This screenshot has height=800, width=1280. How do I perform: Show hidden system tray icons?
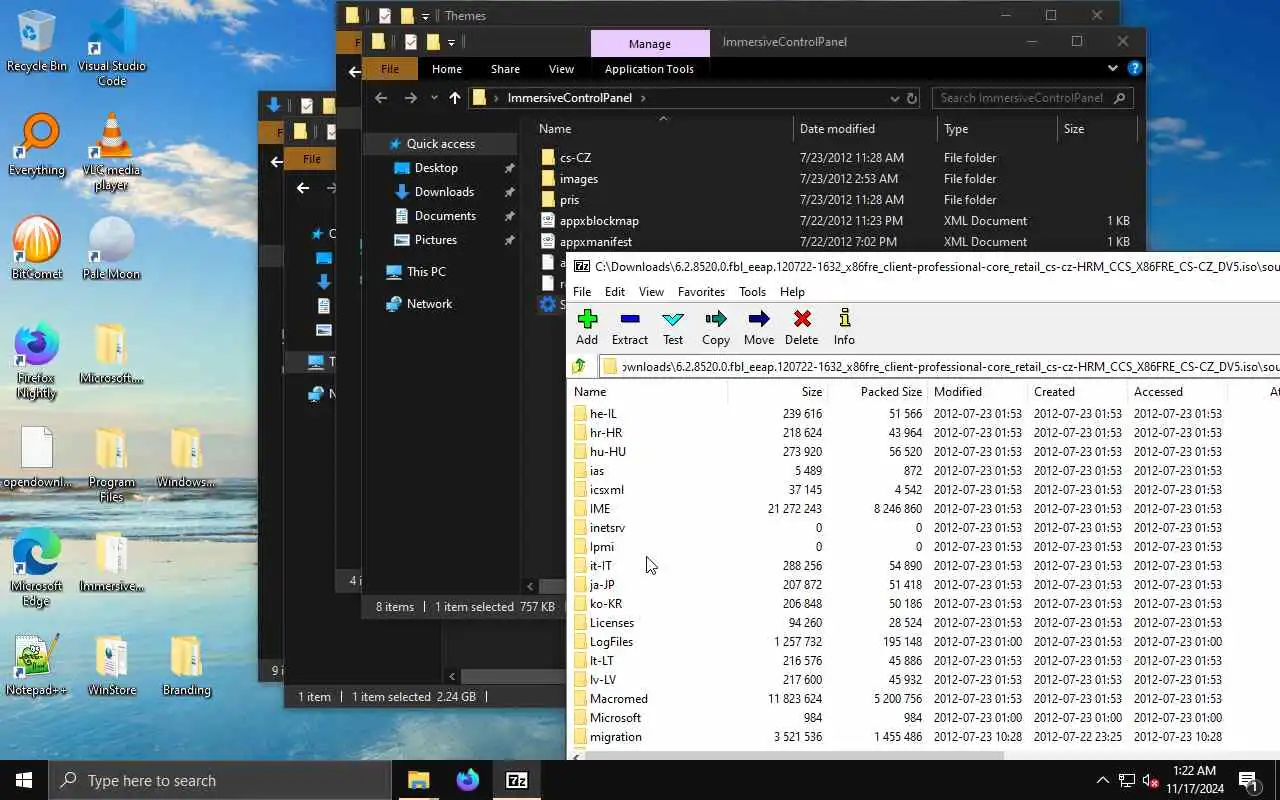click(x=1103, y=780)
